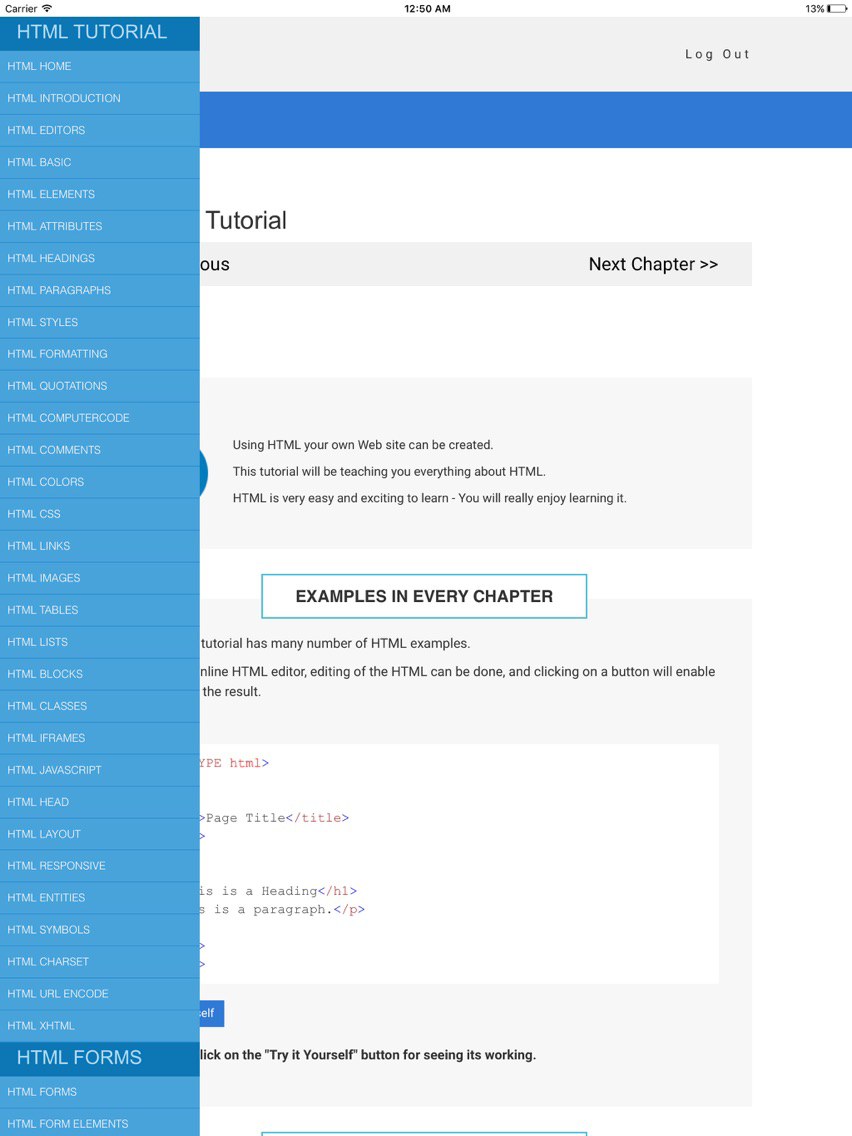Open HTML BASIC lesson
The image size is (852, 1136).
(99, 162)
